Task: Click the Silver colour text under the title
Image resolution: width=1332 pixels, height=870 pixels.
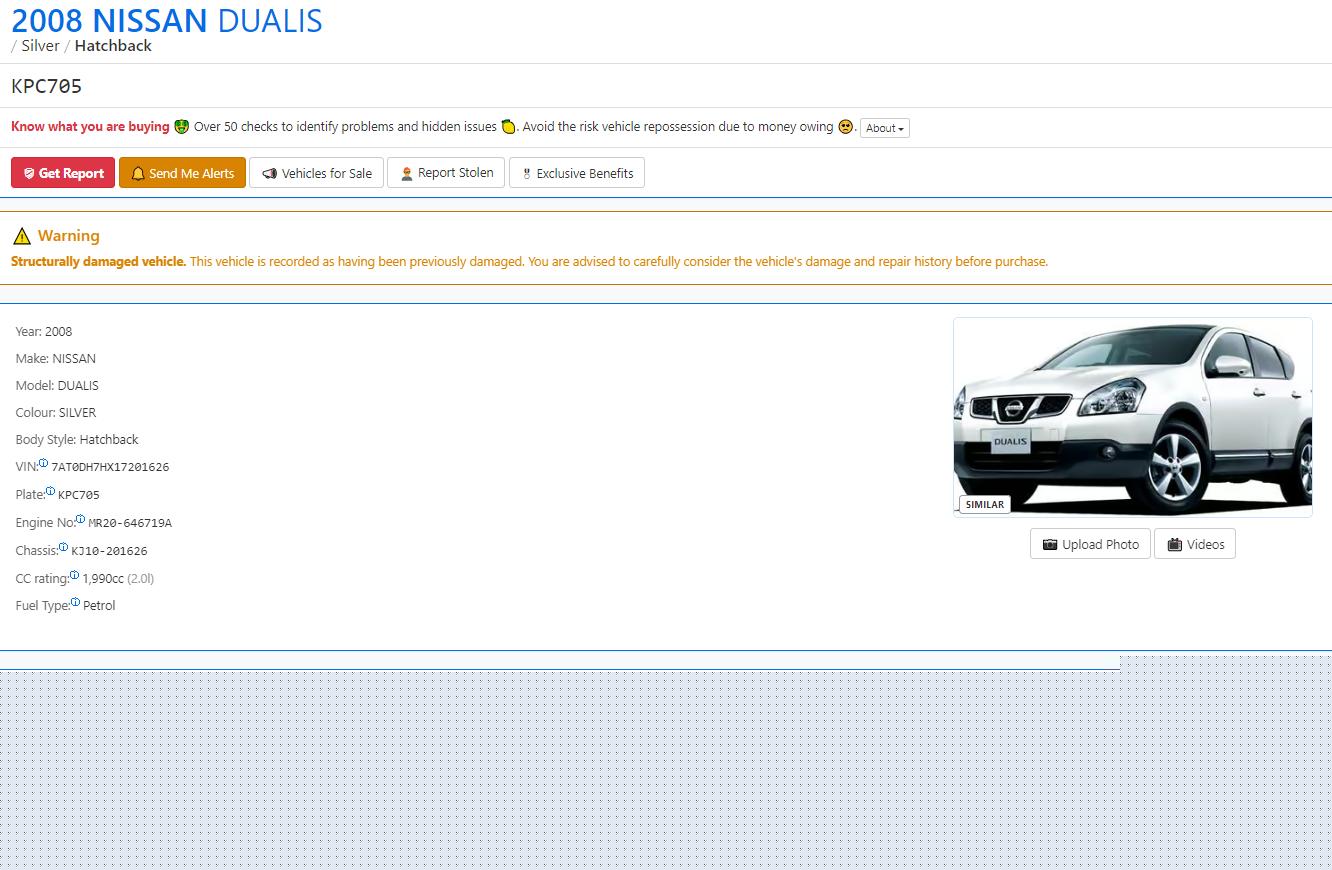Action: (x=41, y=46)
